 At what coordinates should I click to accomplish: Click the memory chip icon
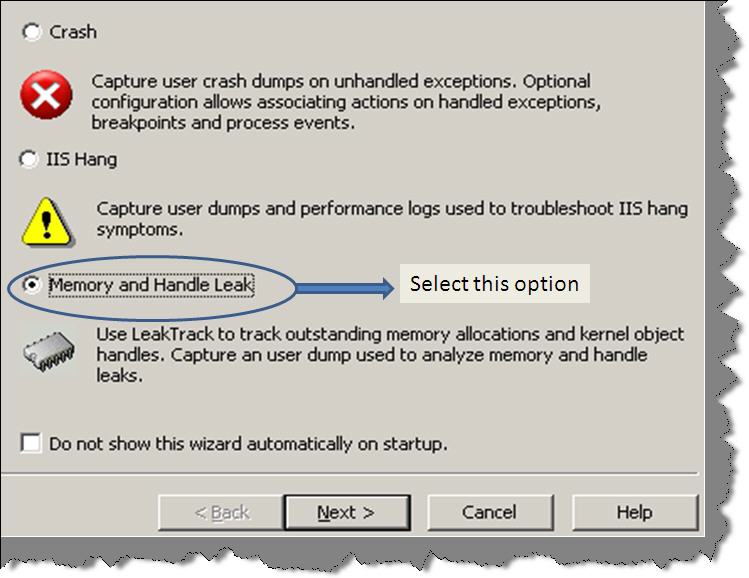coord(49,351)
